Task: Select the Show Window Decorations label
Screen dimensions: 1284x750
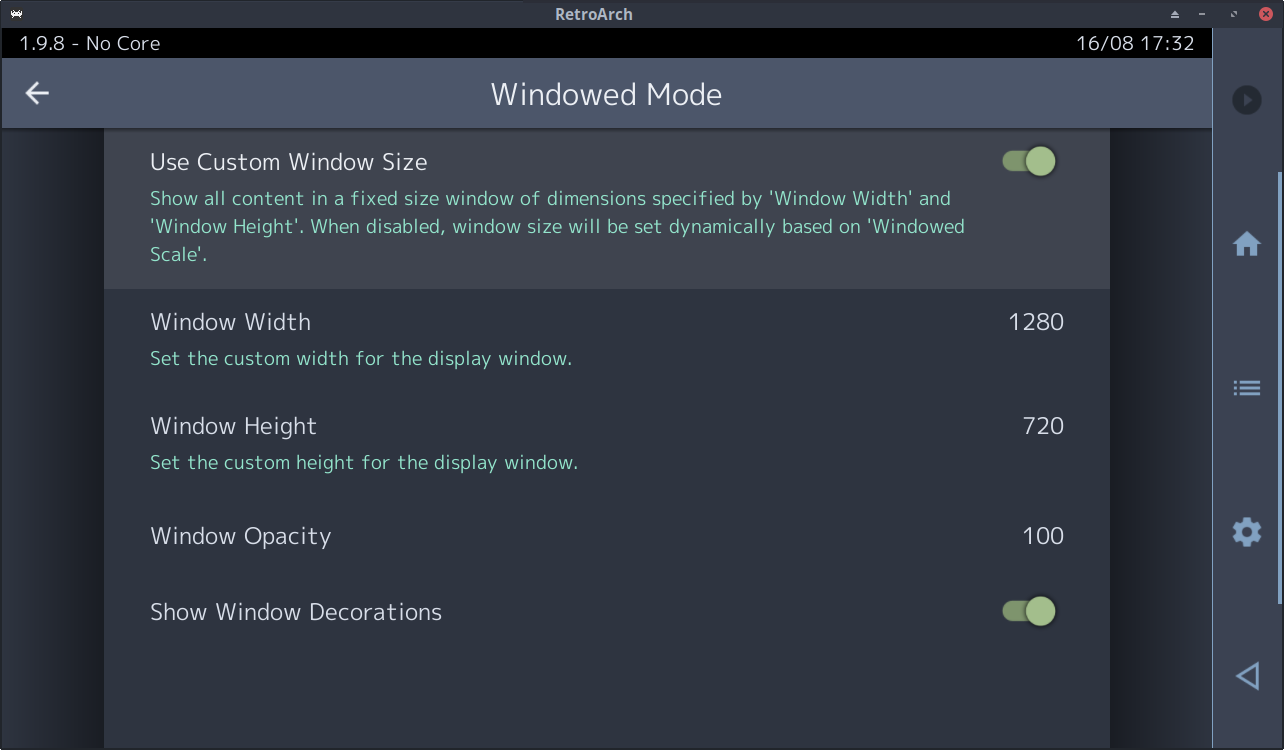Action: coord(296,612)
